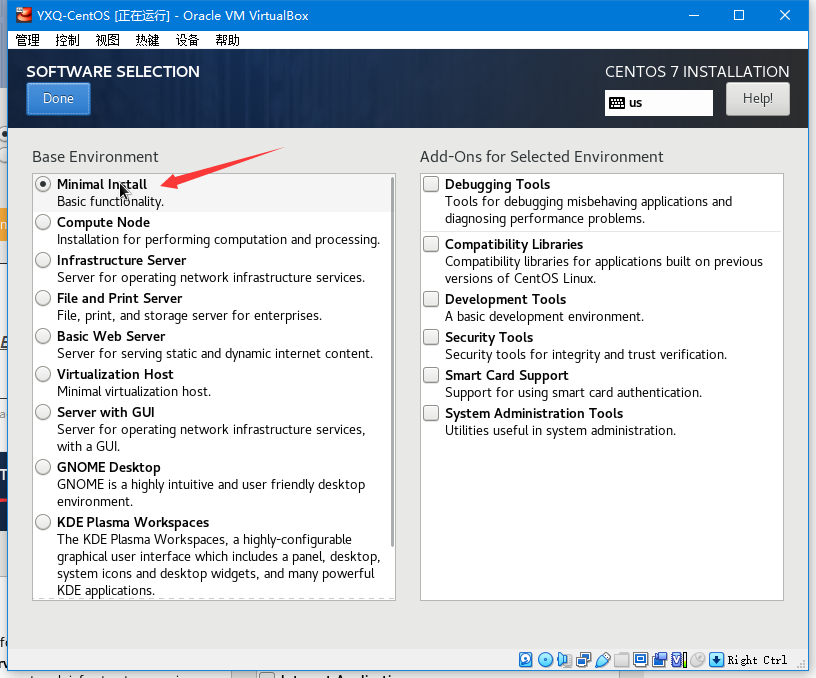This screenshot has height=678, width=816.
Task: Click the audio status icon
Action: coord(564,659)
